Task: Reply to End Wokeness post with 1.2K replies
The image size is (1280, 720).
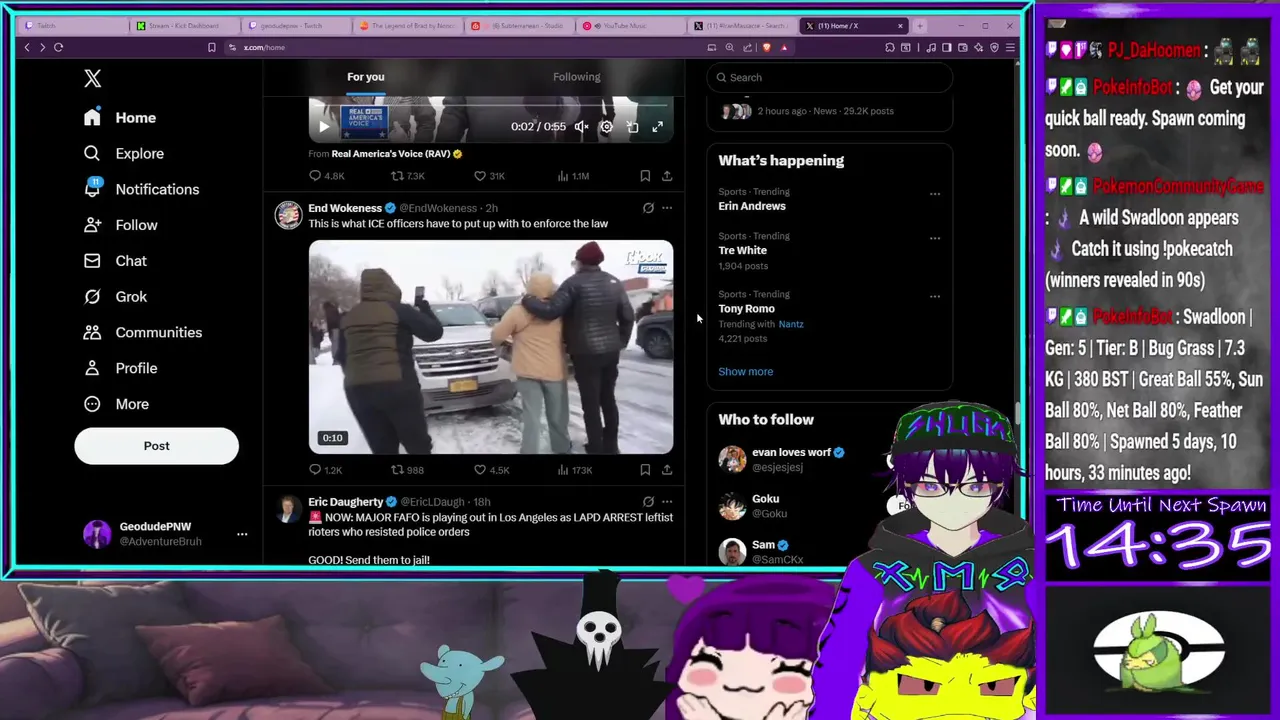Action: pyautogui.click(x=325, y=470)
